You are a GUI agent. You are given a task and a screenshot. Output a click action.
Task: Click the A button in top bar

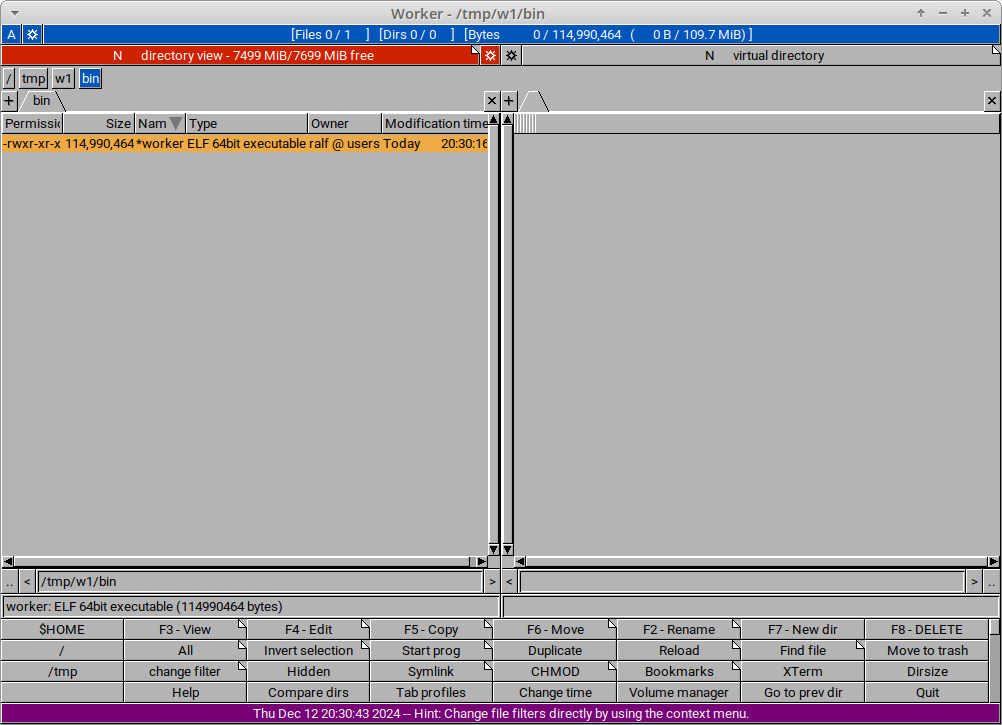coord(12,34)
